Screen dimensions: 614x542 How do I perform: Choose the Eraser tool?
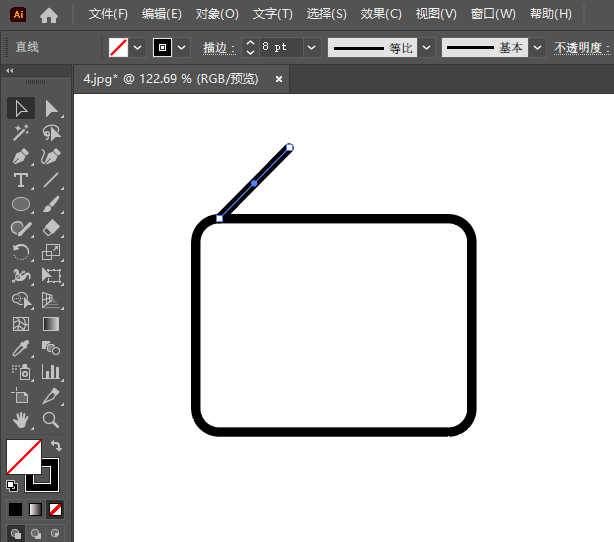51,228
